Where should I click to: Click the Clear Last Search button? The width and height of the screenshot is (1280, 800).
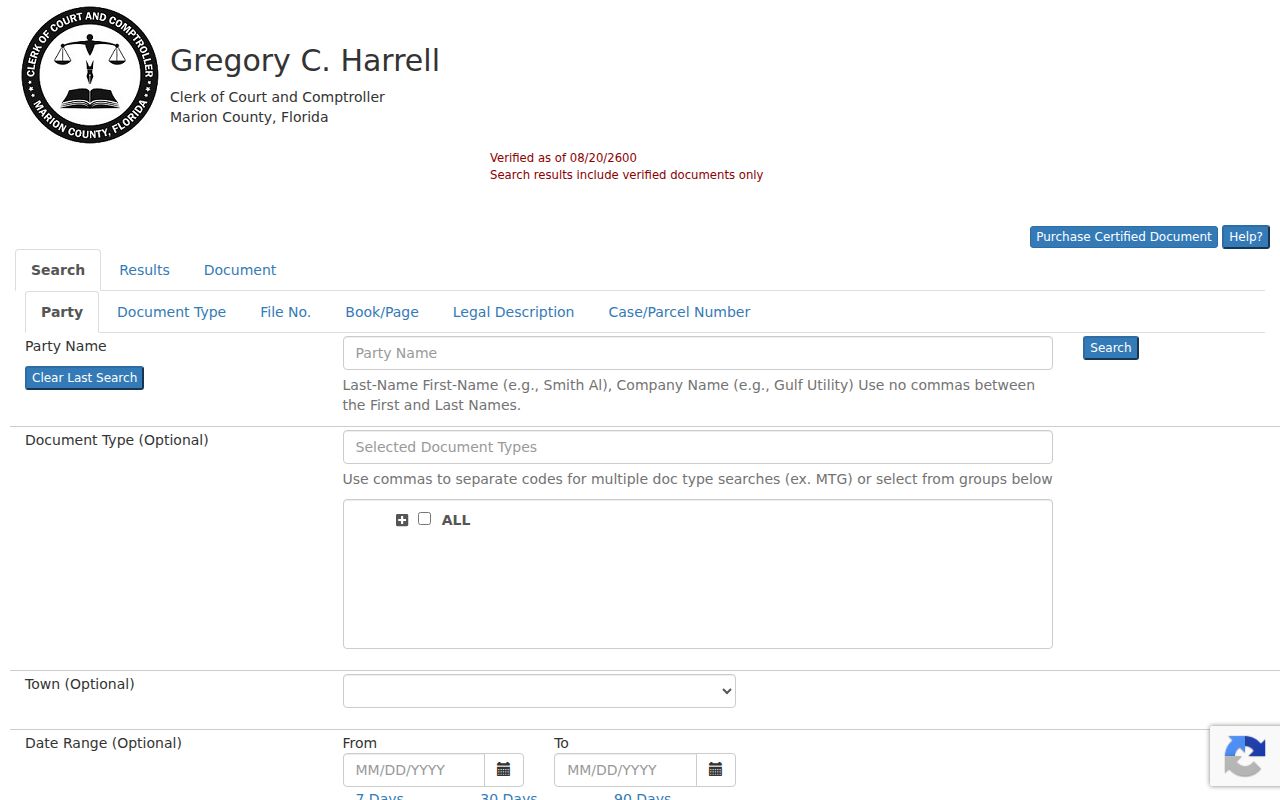click(x=85, y=378)
